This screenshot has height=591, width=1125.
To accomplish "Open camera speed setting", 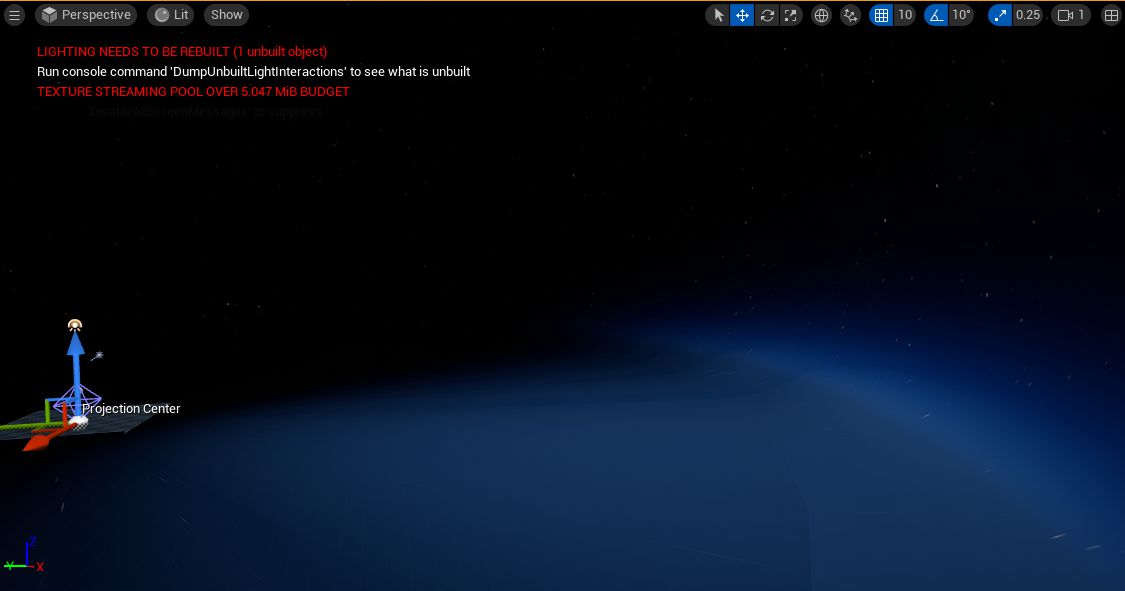I will (1071, 15).
